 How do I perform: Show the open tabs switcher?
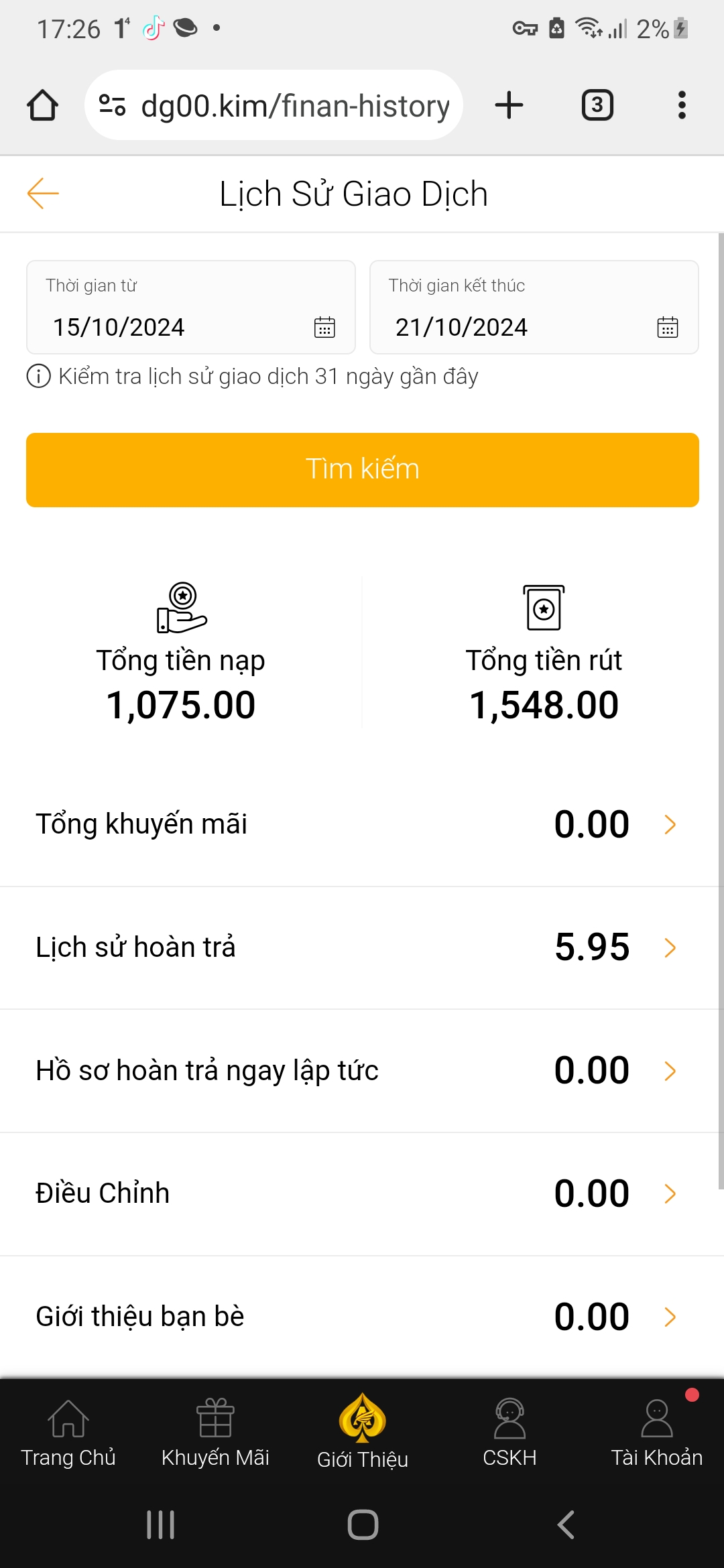tap(597, 105)
